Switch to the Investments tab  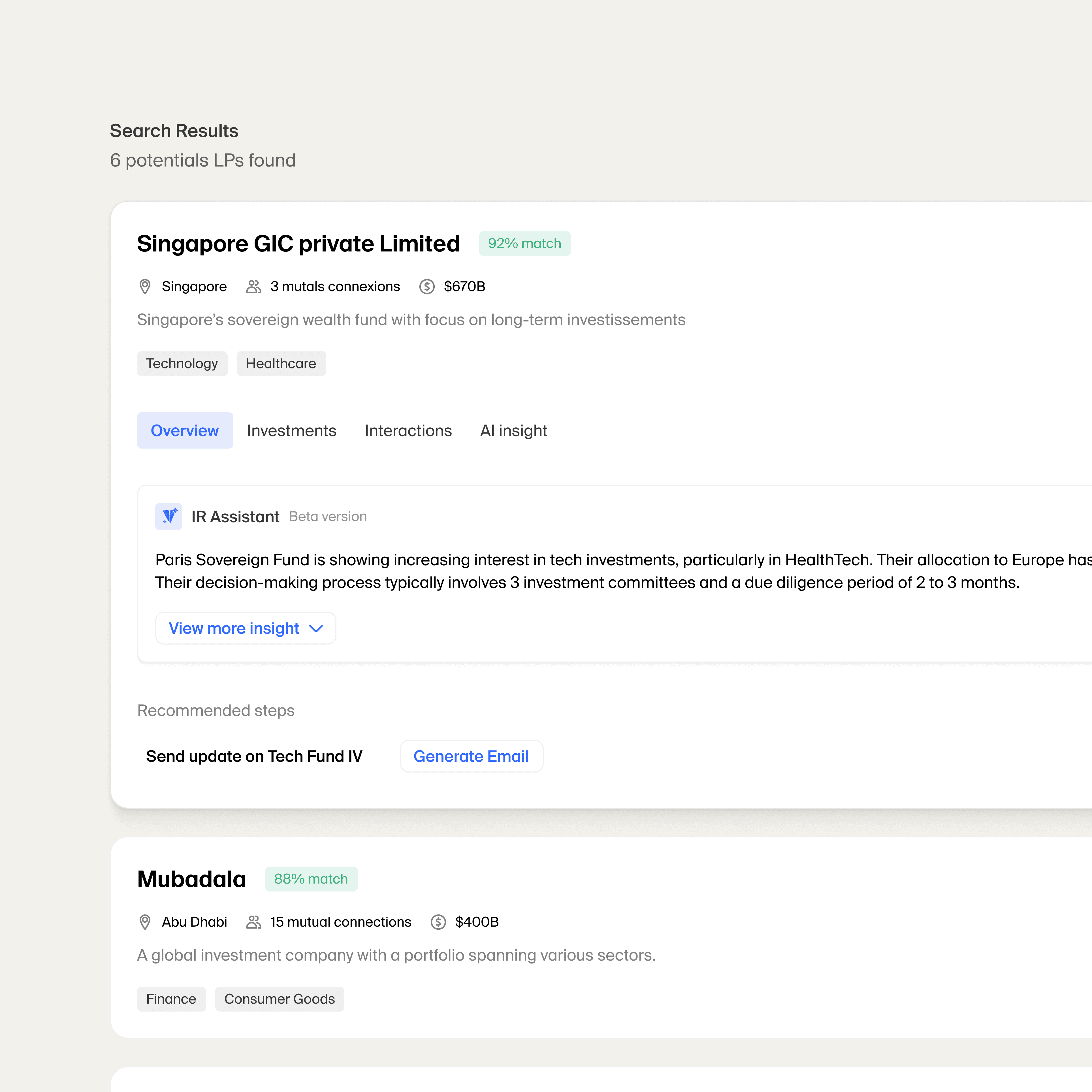(x=292, y=430)
